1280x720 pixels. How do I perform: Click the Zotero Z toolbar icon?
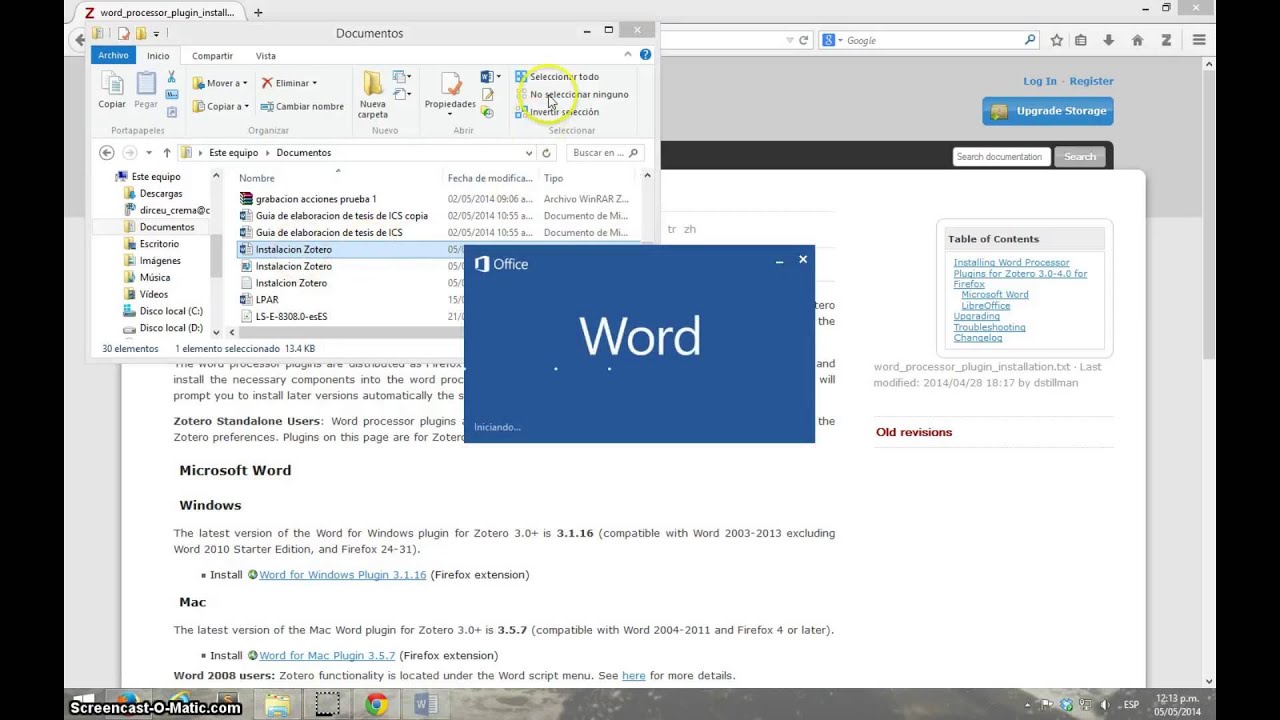tap(1166, 40)
